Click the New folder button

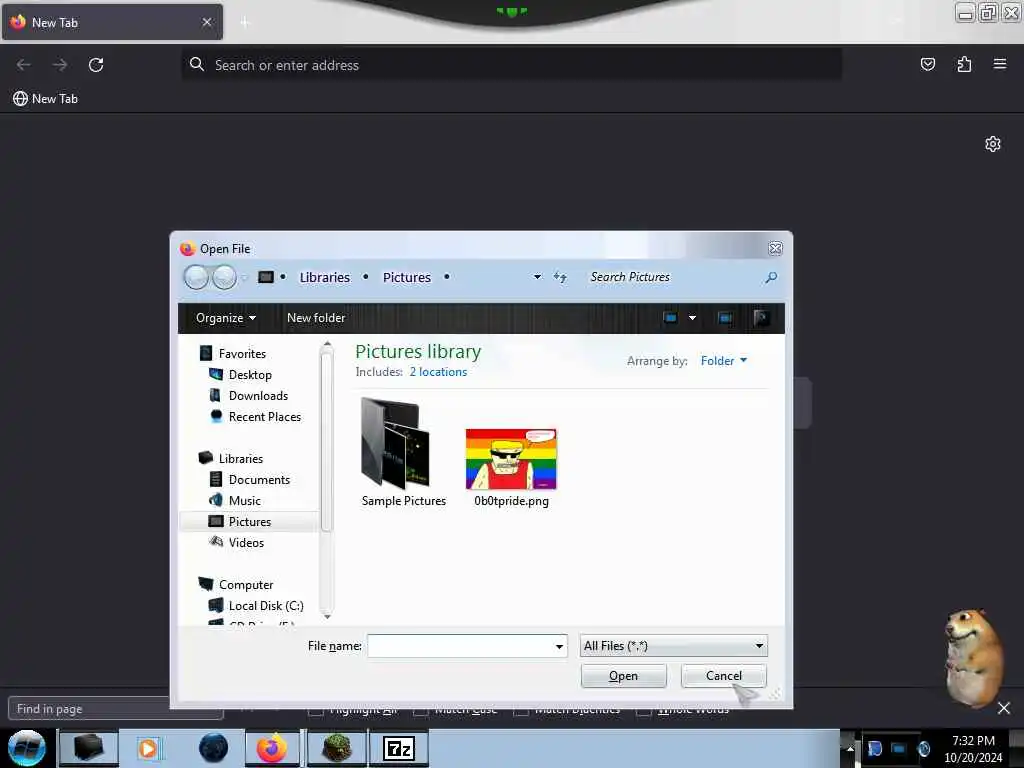coord(316,318)
